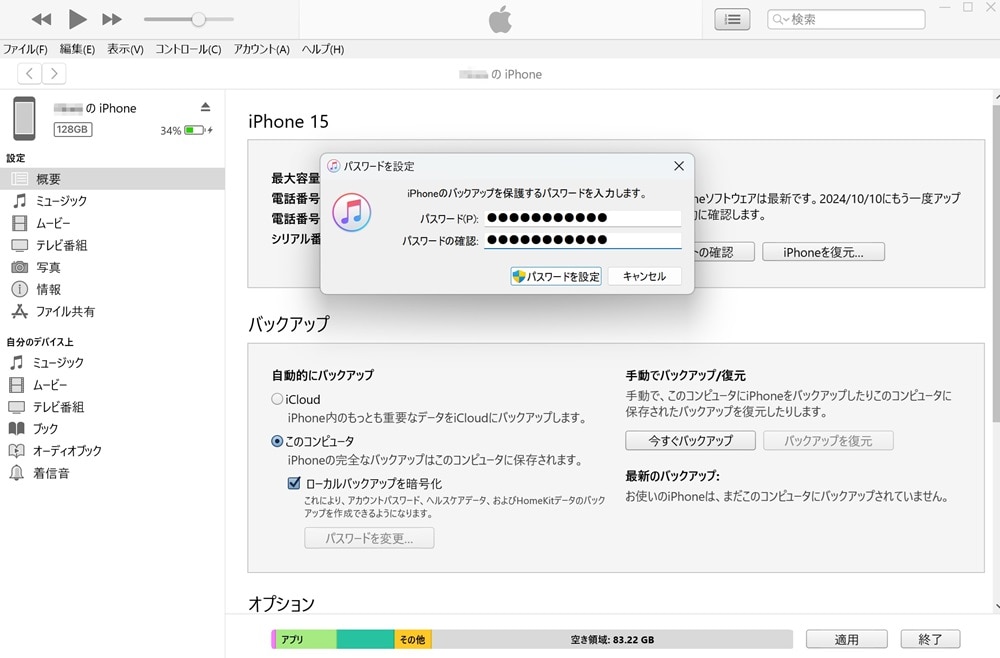Viewport: 1000px width, 658px height.
Task: Uncheck ローカルバックアップを暗号化 checkbox
Action: [294, 482]
